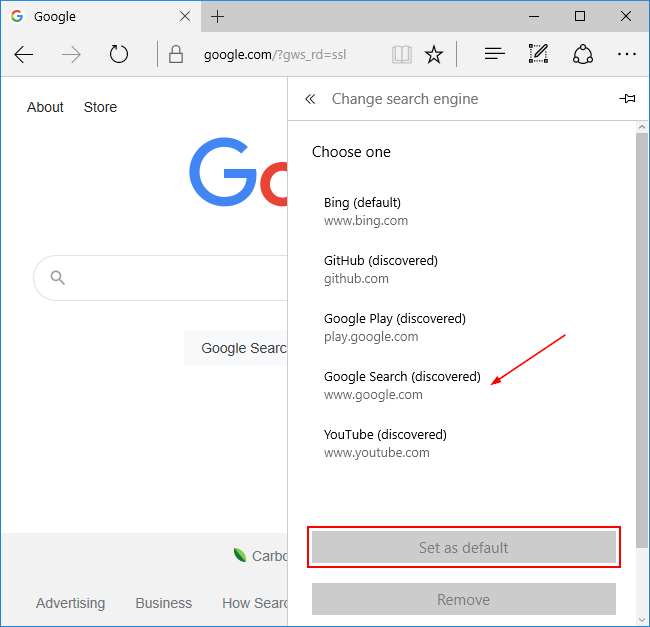Select YouTube (discovered) entry
Screen dimensions: 650x627
coord(461,443)
